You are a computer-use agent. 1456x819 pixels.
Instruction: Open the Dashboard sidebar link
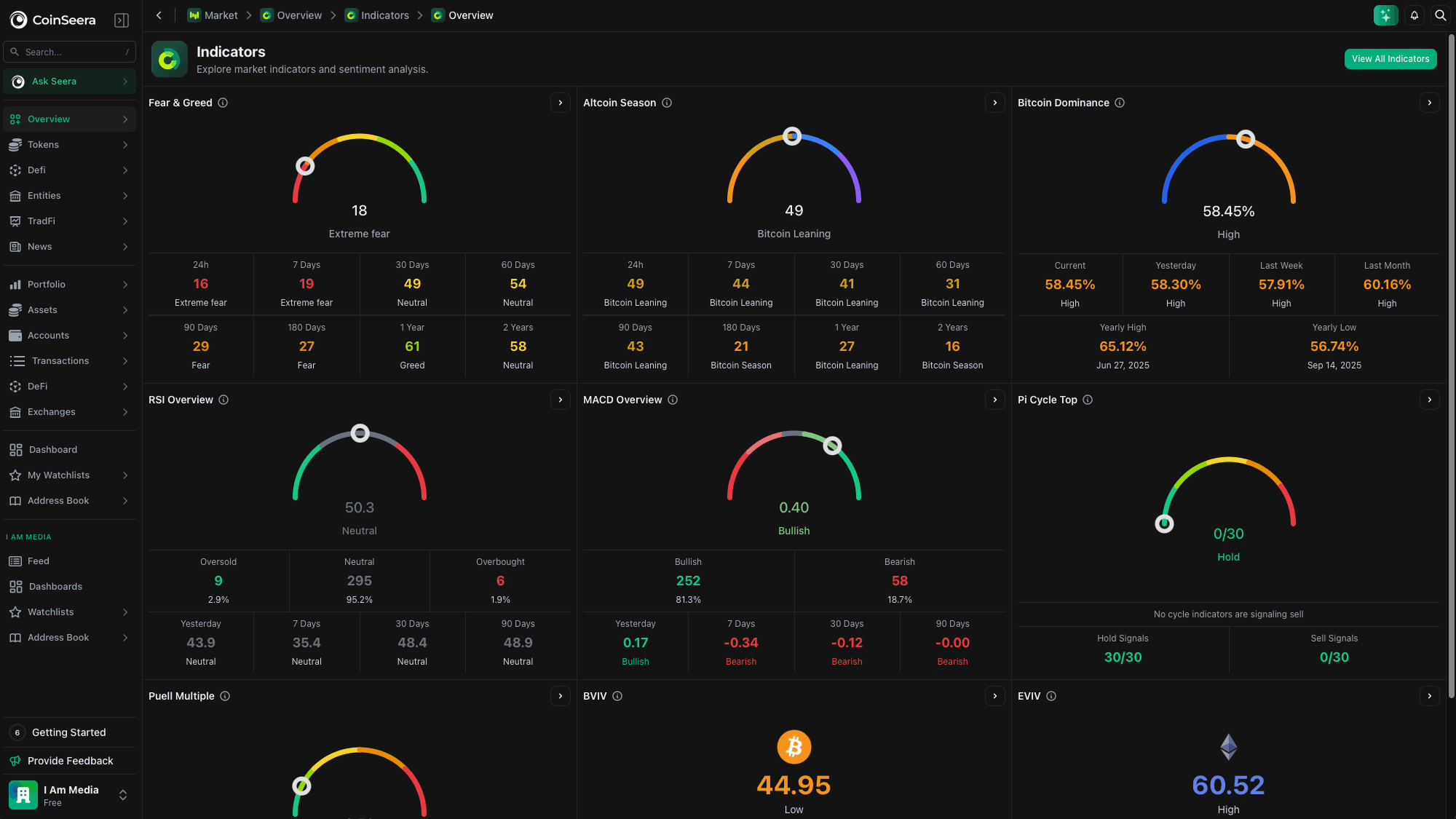pyautogui.click(x=70, y=450)
